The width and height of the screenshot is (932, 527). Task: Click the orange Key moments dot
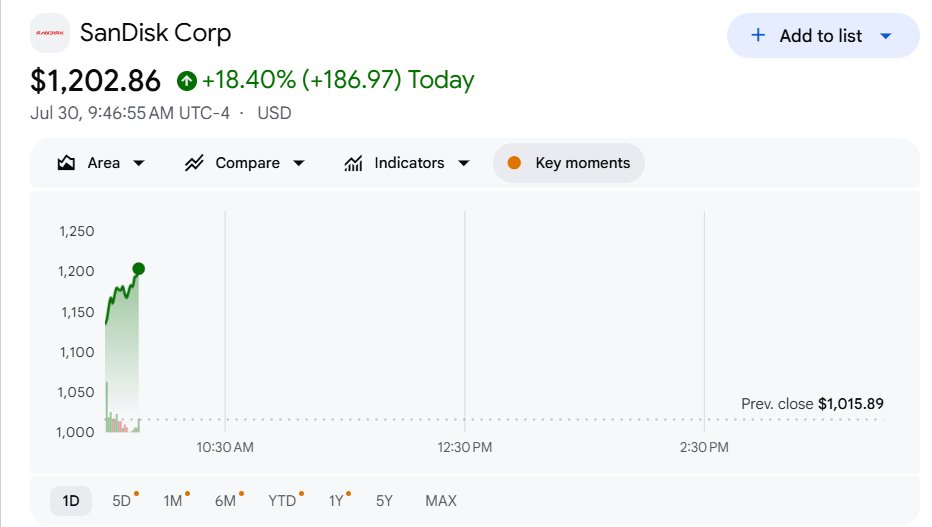pyautogui.click(x=514, y=163)
